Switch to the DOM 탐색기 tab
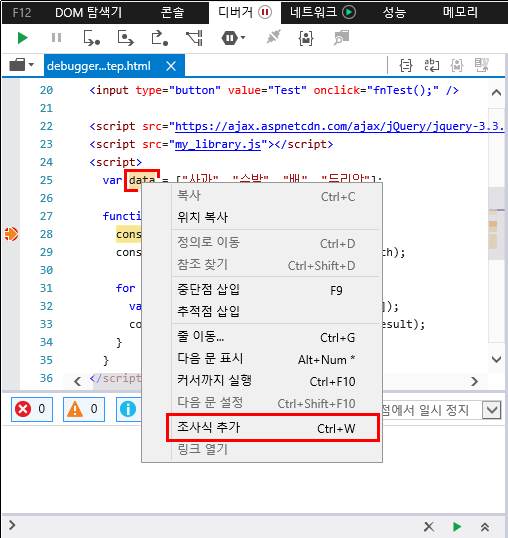 tap(88, 13)
